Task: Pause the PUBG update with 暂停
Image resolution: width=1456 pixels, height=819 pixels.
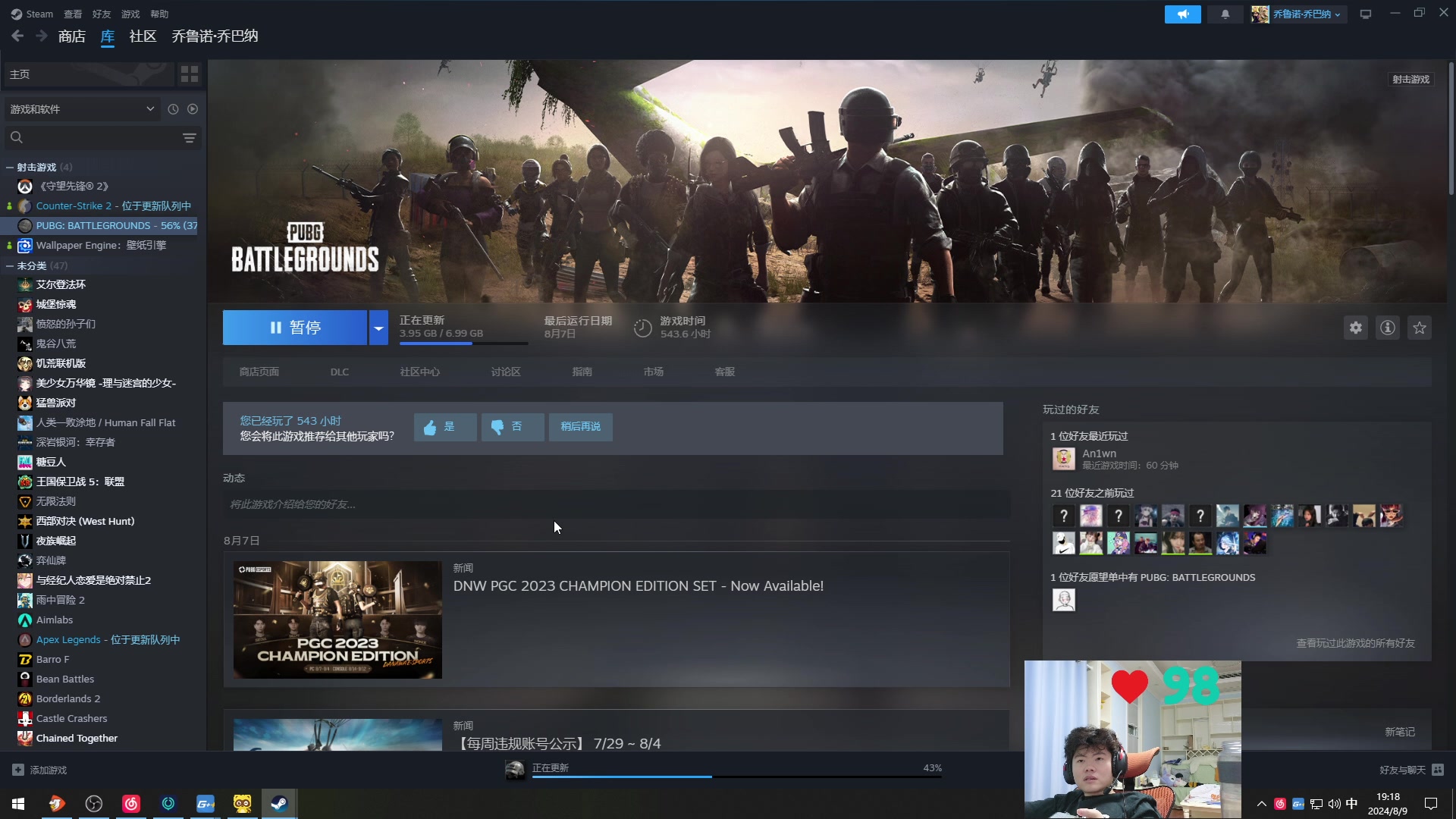Action: 295,328
